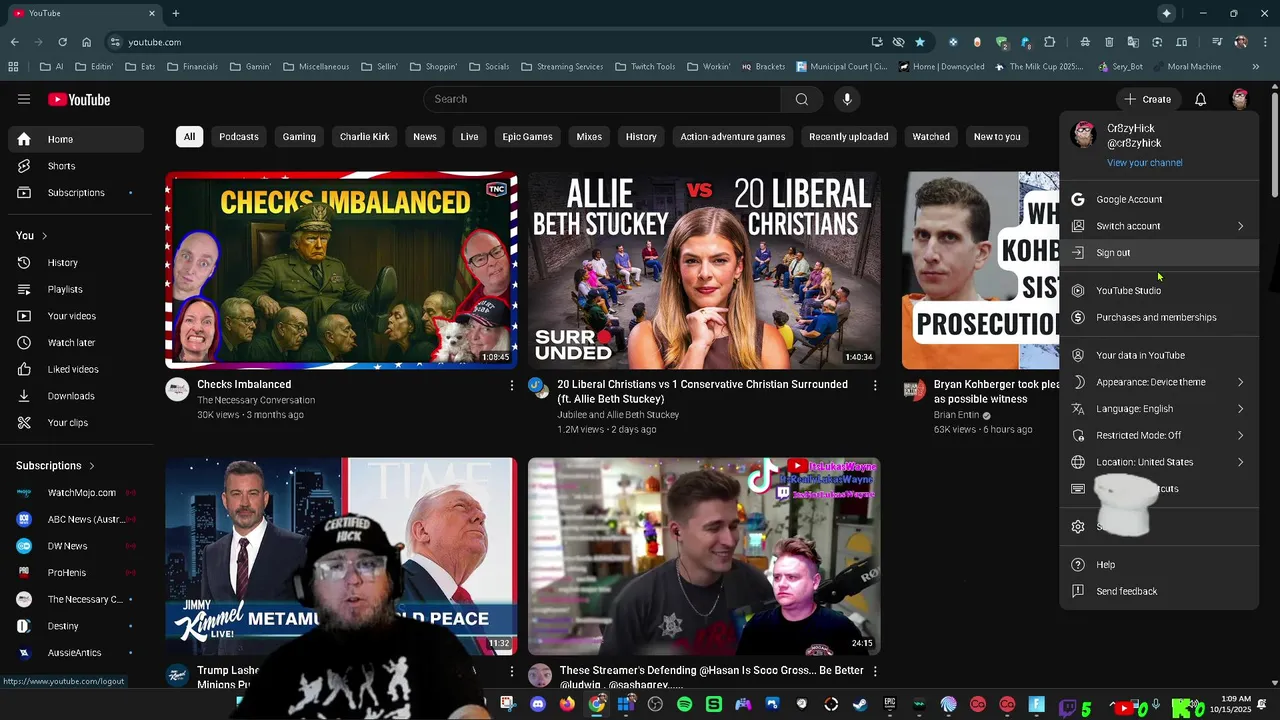Select the Epic Games category chip
1280x720 pixels.
click(527, 137)
